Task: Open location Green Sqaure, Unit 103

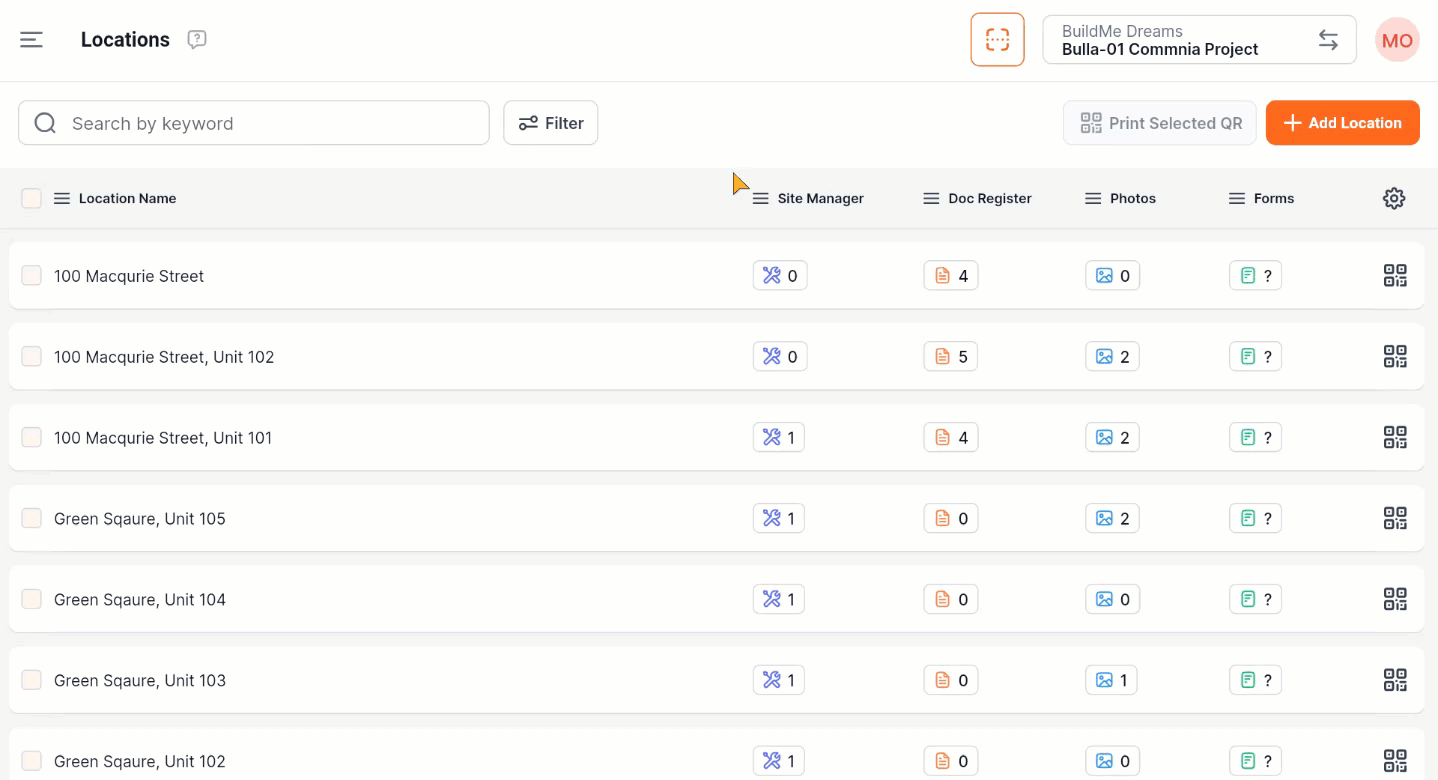Action: [x=140, y=681]
